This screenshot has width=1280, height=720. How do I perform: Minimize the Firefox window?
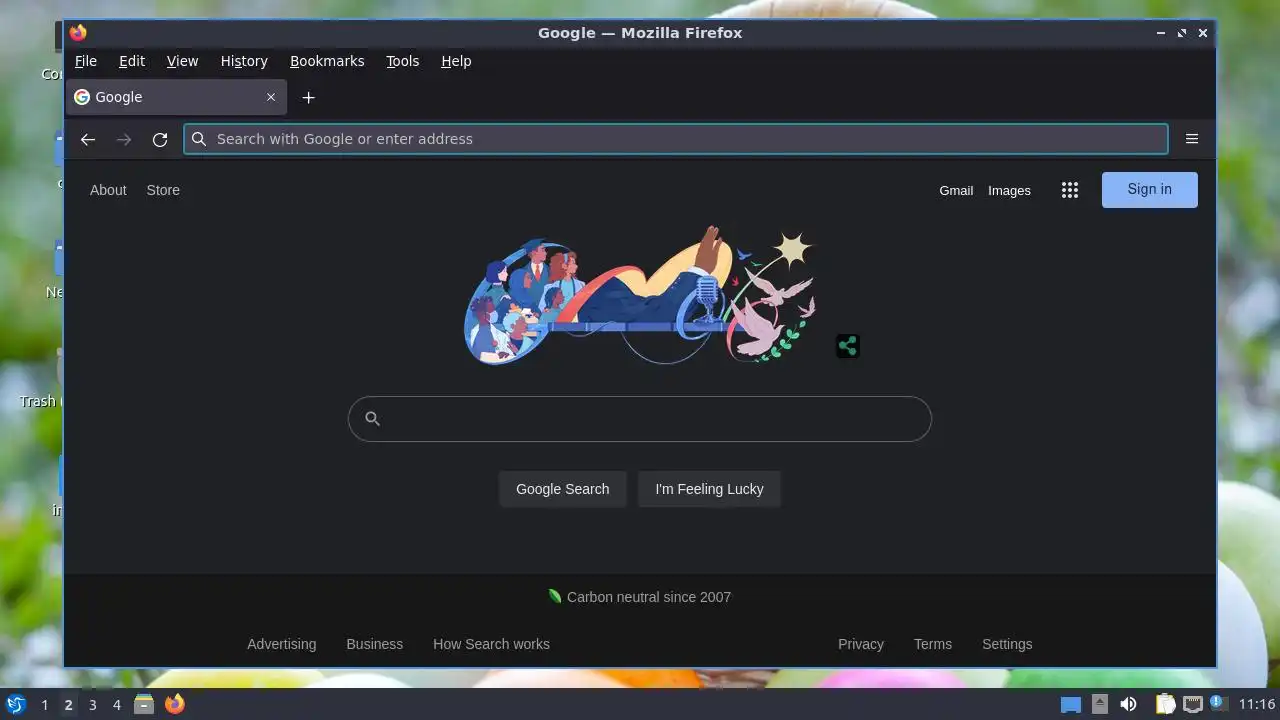pyautogui.click(x=1161, y=33)
